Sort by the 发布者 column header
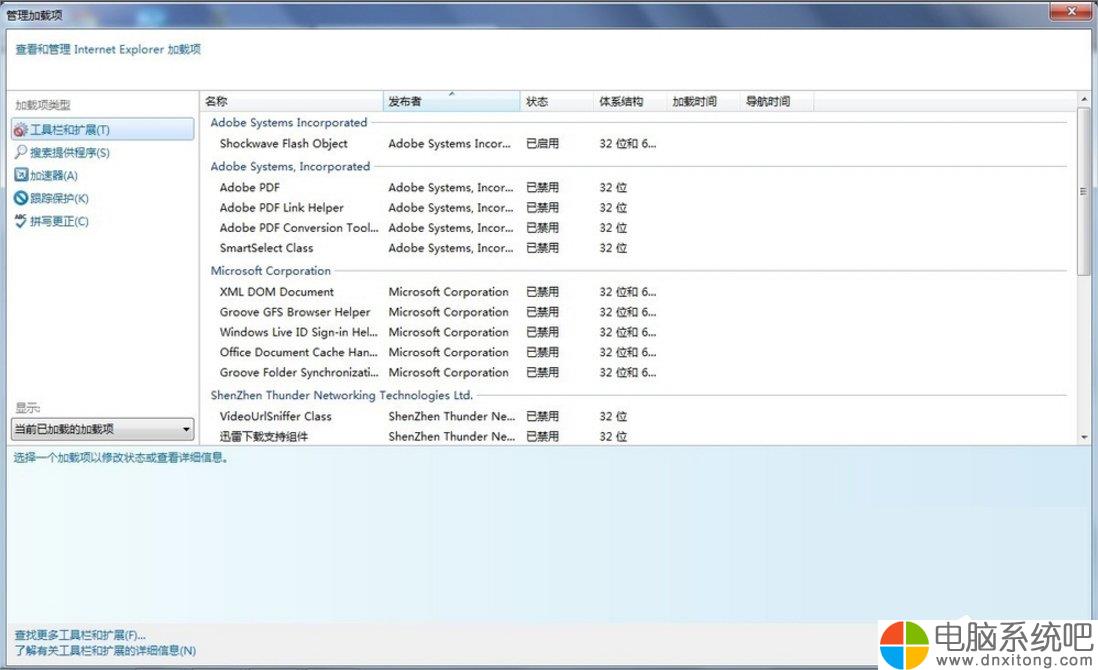The image size is (1098, 670). (452, 102)
